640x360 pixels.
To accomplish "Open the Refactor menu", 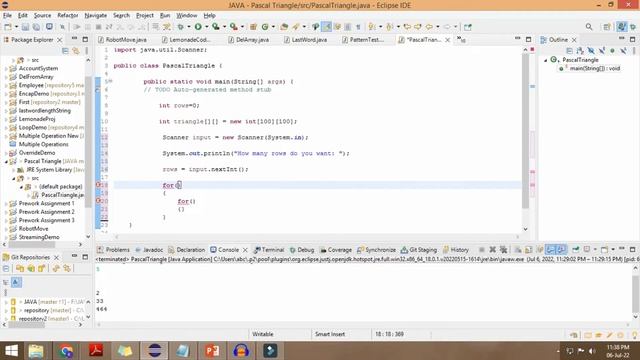I will [x=68, y=16].
